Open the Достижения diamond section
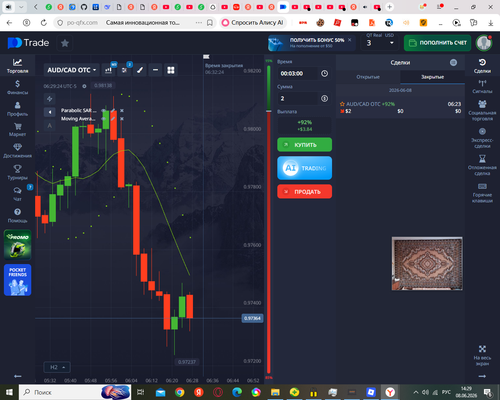Viewport: 500px width, 400px height. tap(17, 151)
